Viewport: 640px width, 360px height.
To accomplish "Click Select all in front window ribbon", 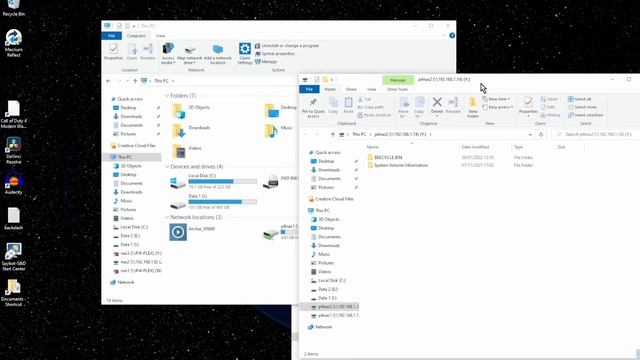I will (579, 99).
